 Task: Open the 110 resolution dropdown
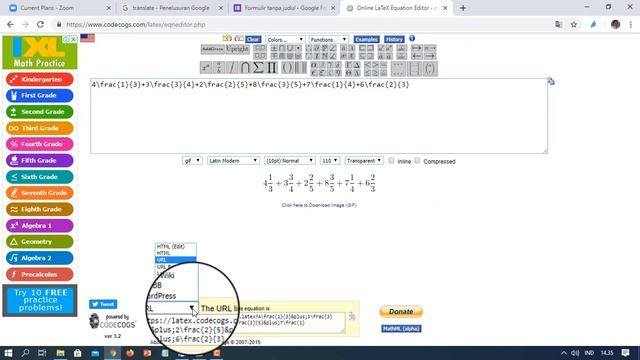click(x=330, y=161)
